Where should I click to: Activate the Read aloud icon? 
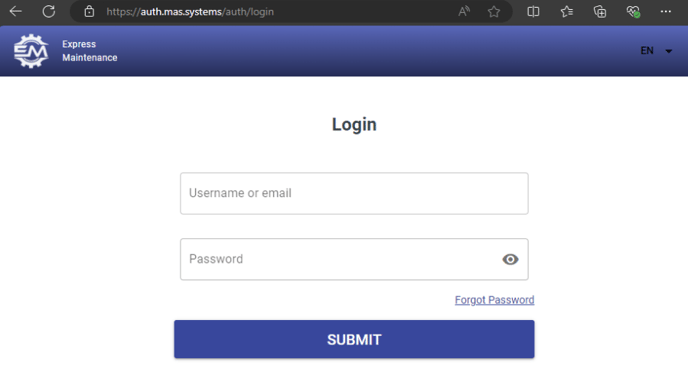(x=464, y=11)
